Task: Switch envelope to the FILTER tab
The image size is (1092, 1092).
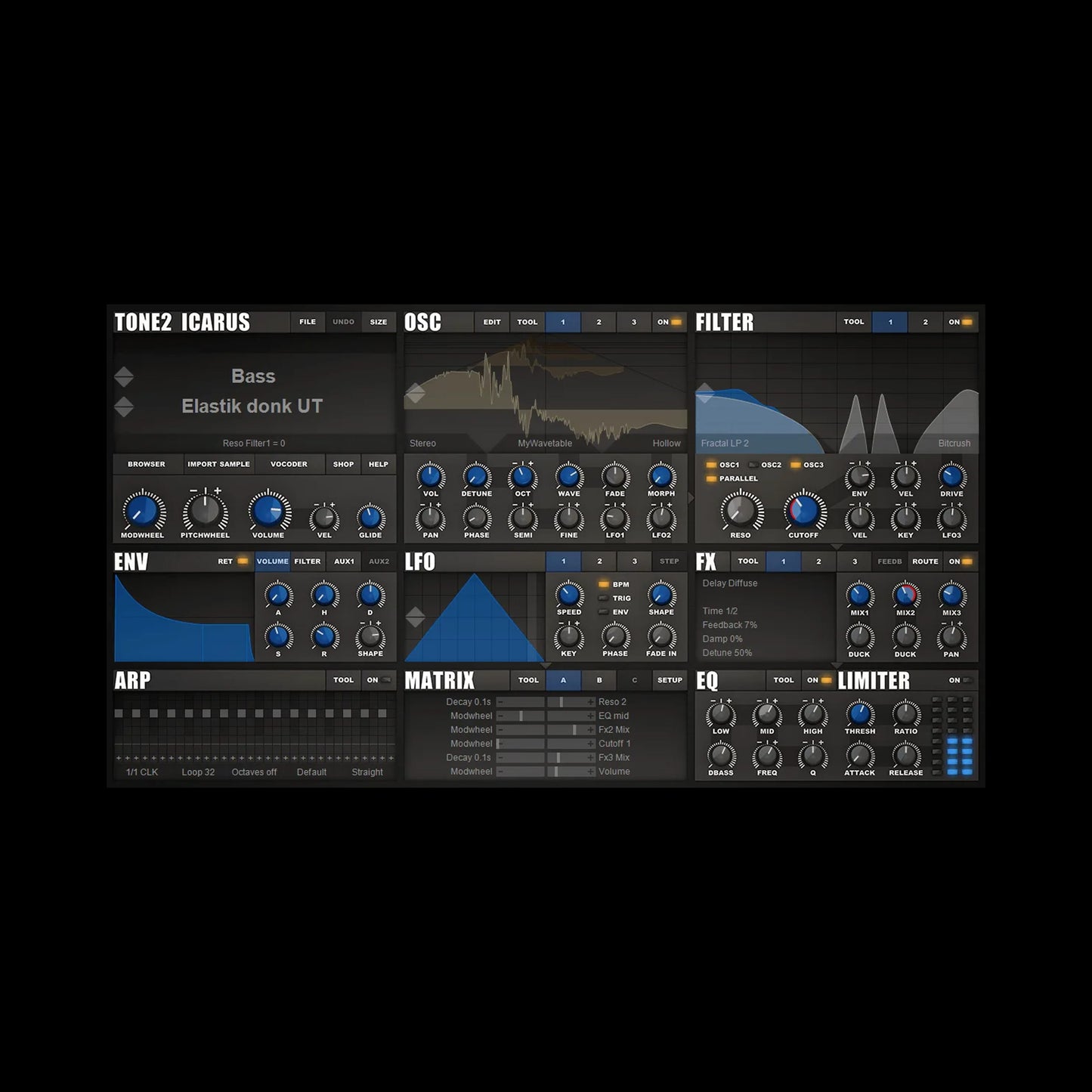Action: 308,561
